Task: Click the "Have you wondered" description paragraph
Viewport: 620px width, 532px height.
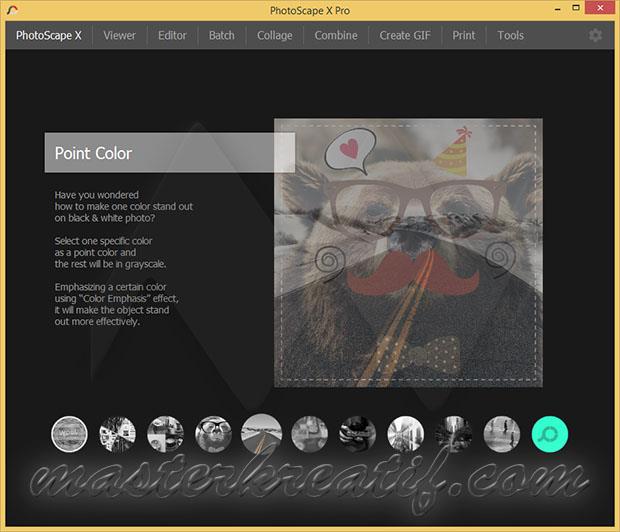Action: click(123, 206)
